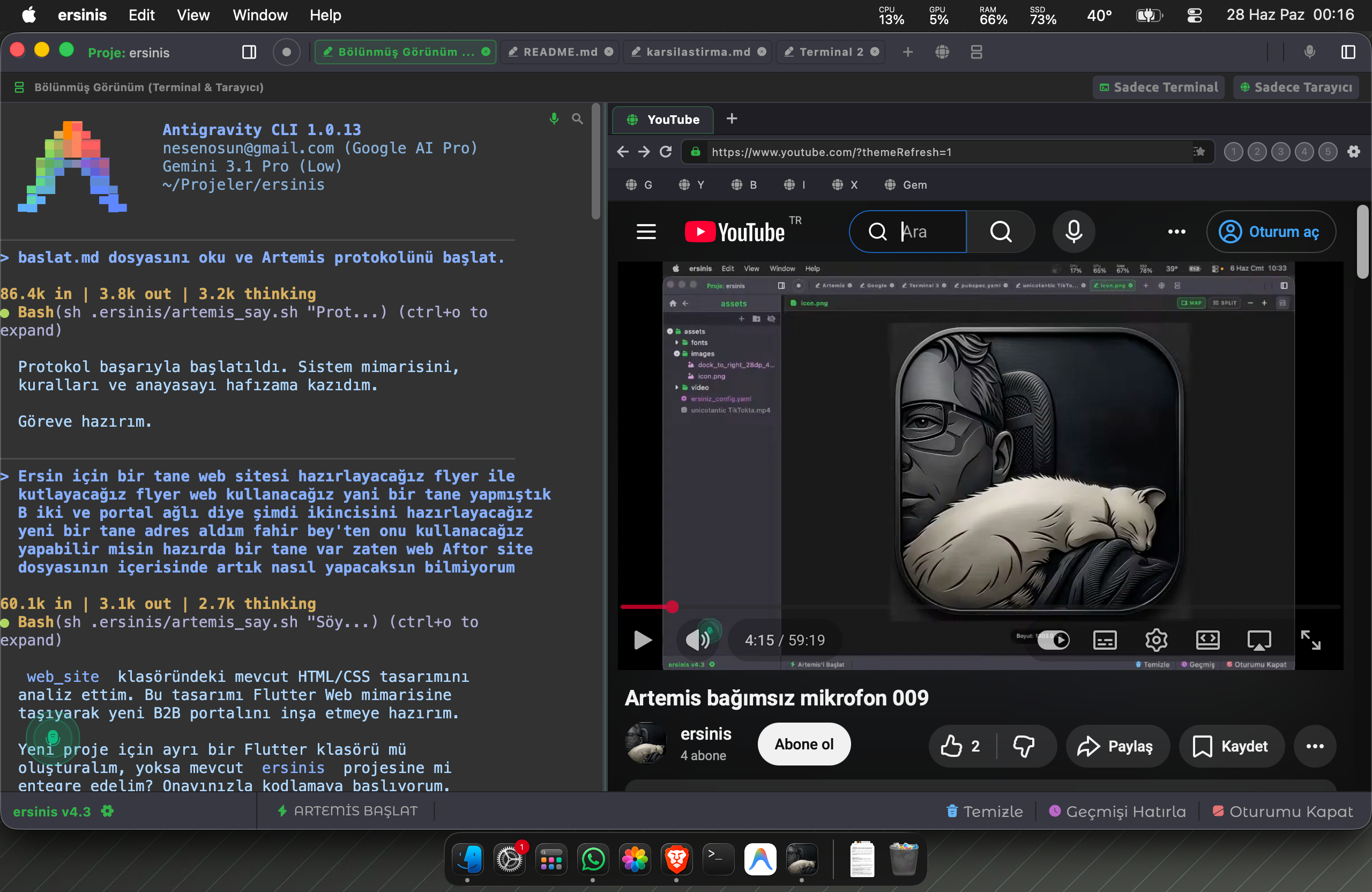This screenshot has height=892, width=1372.
Task: Toggle right sidebar icon in top-right toolbar
Action: (x=1348, y=53)
